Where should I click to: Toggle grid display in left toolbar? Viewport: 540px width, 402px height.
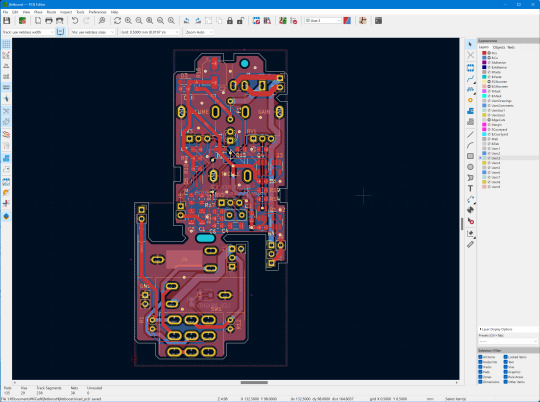point(6,44)
